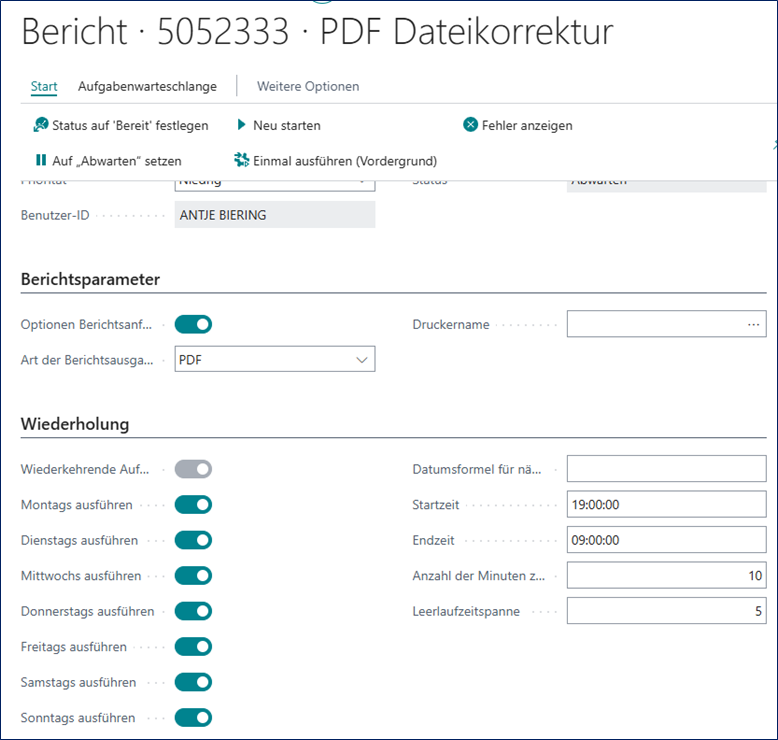Click the Endzeit field 09:00:00

667,539
